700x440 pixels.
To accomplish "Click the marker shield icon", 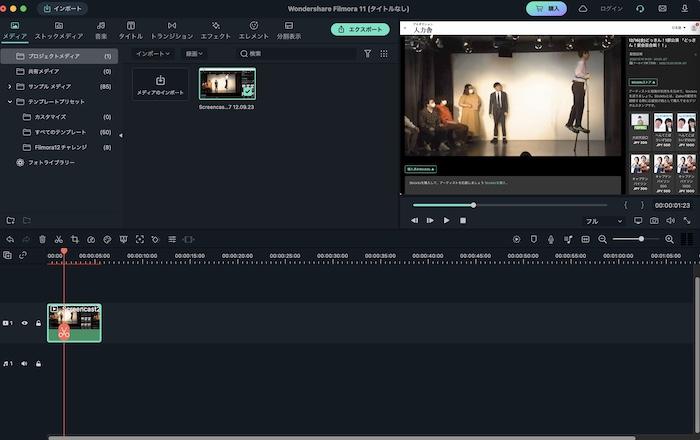I will [x=533, y=240].
